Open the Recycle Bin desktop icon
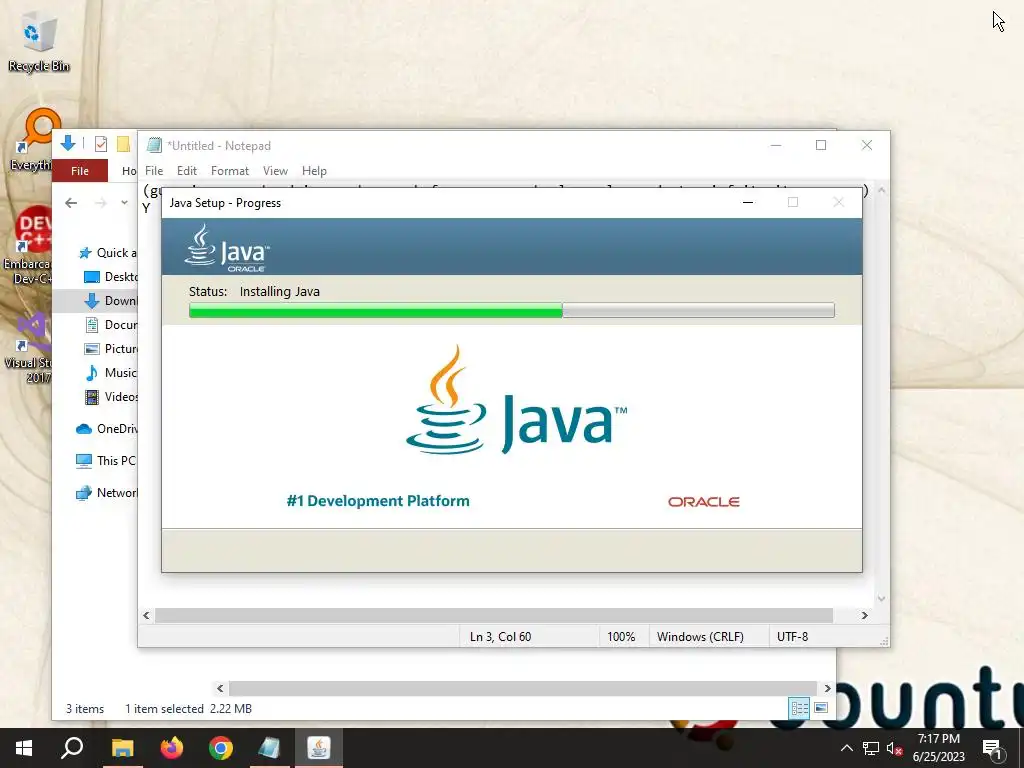 [38, 42]
